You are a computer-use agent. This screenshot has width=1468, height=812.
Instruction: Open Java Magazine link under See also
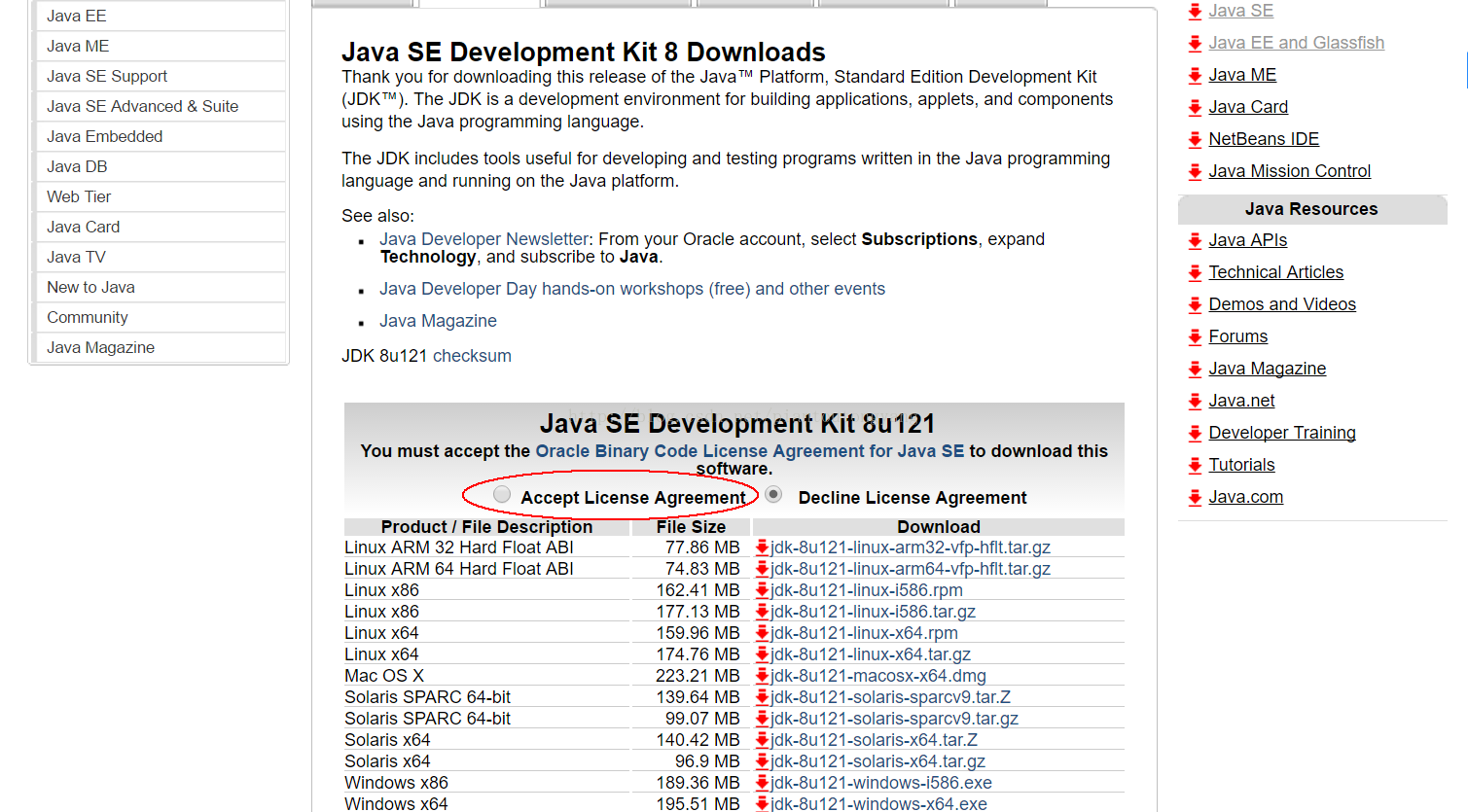click(438, 321)
